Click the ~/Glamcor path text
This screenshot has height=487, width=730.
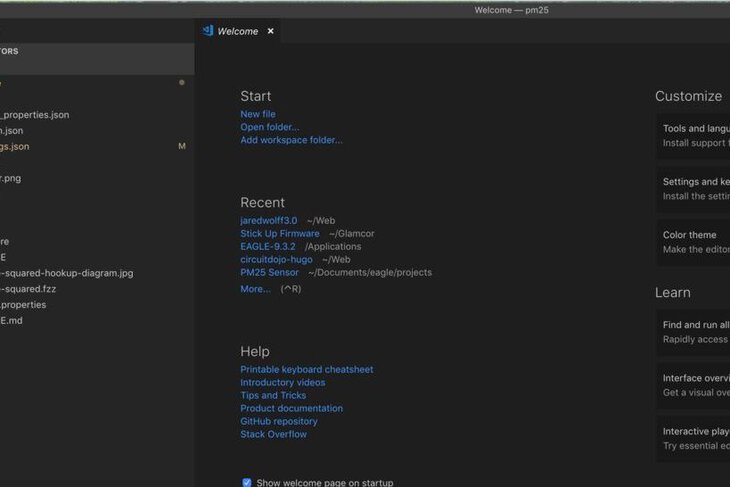[x=351, y=234]
